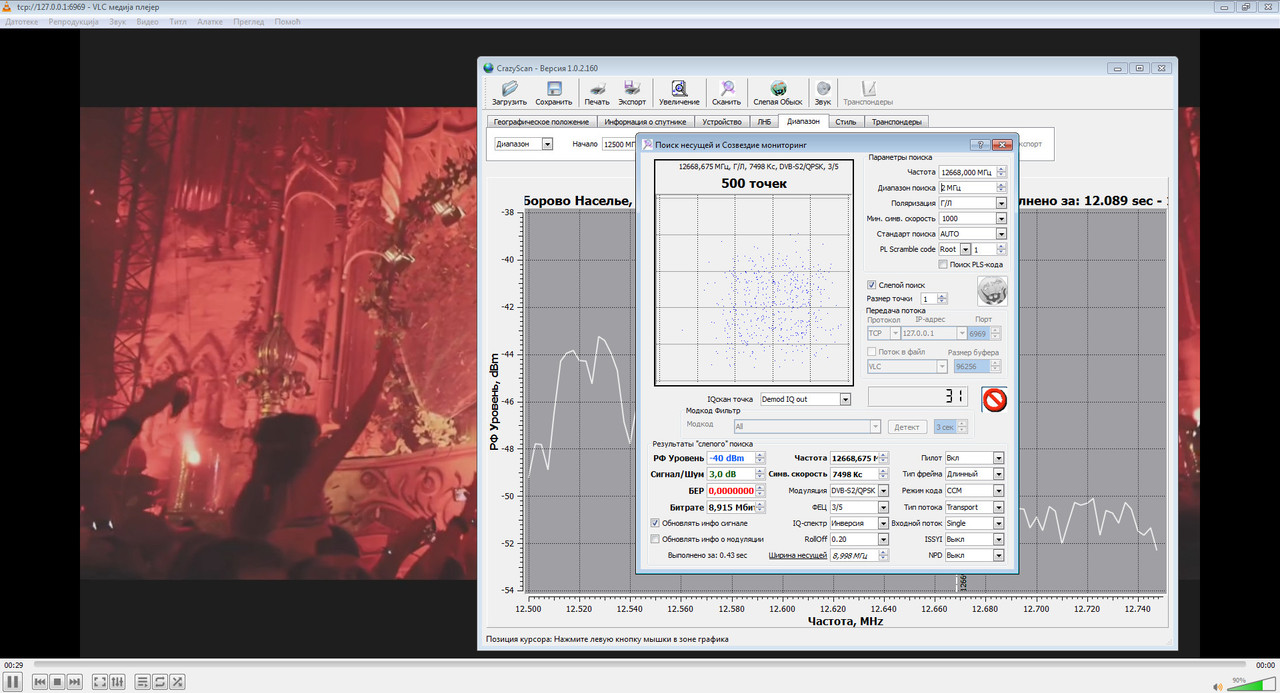The height and width of the screenshot is (693, 1280).
Task: Open the Пилот Вкл dropdown
Action: [998, 458]
